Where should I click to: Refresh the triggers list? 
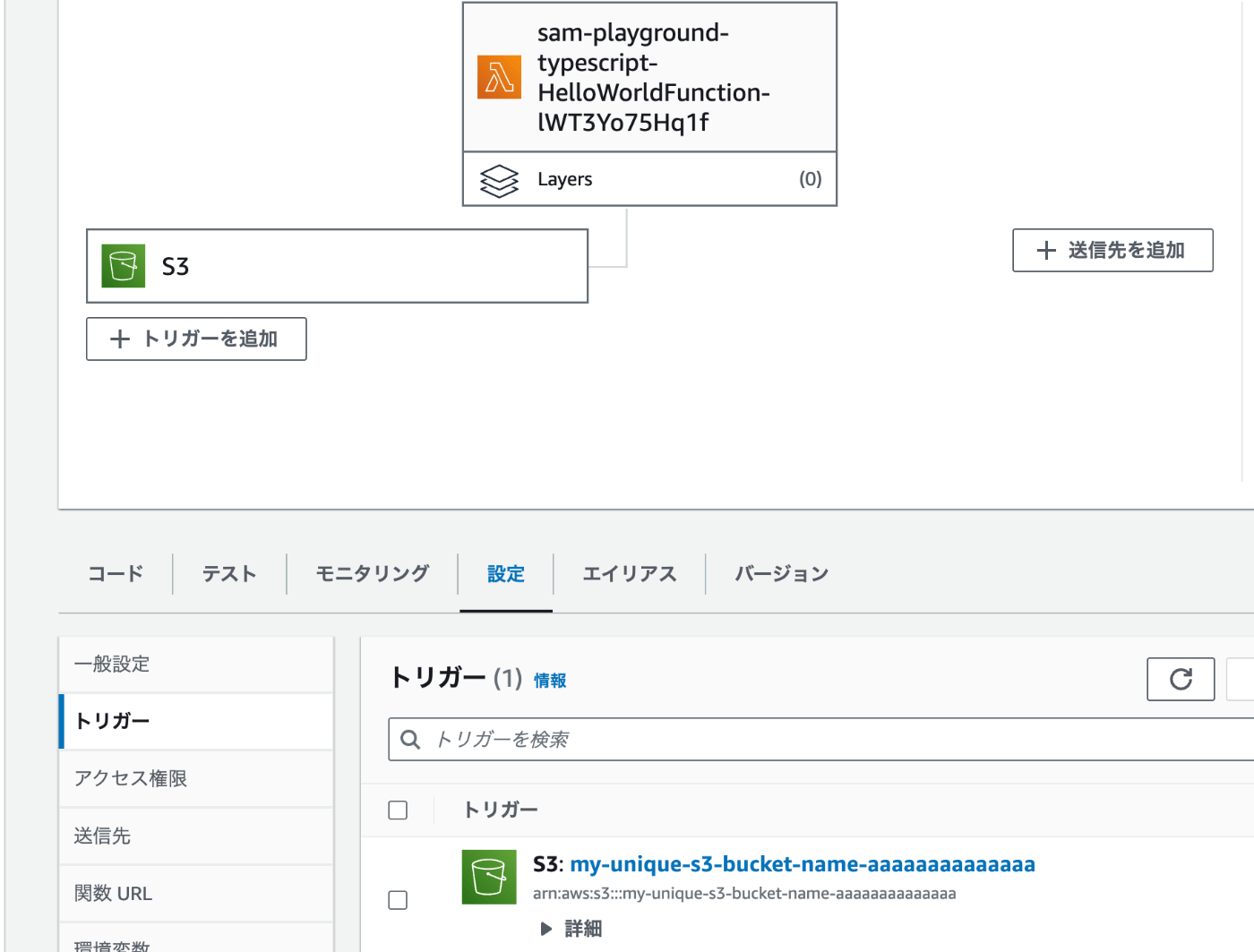1181,679
